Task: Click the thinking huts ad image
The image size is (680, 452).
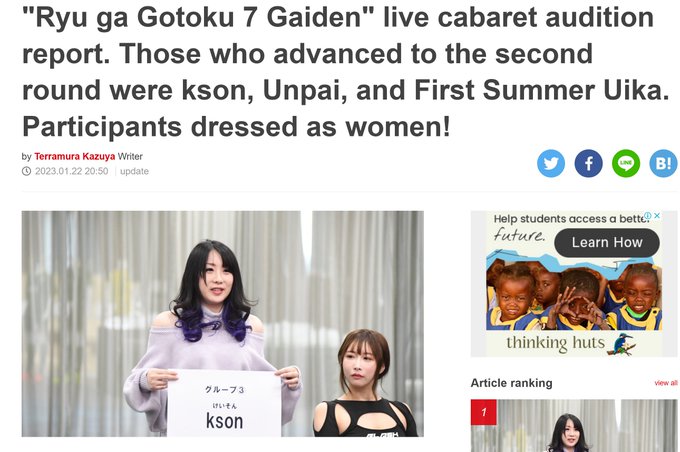Action: tap(574, 293)
